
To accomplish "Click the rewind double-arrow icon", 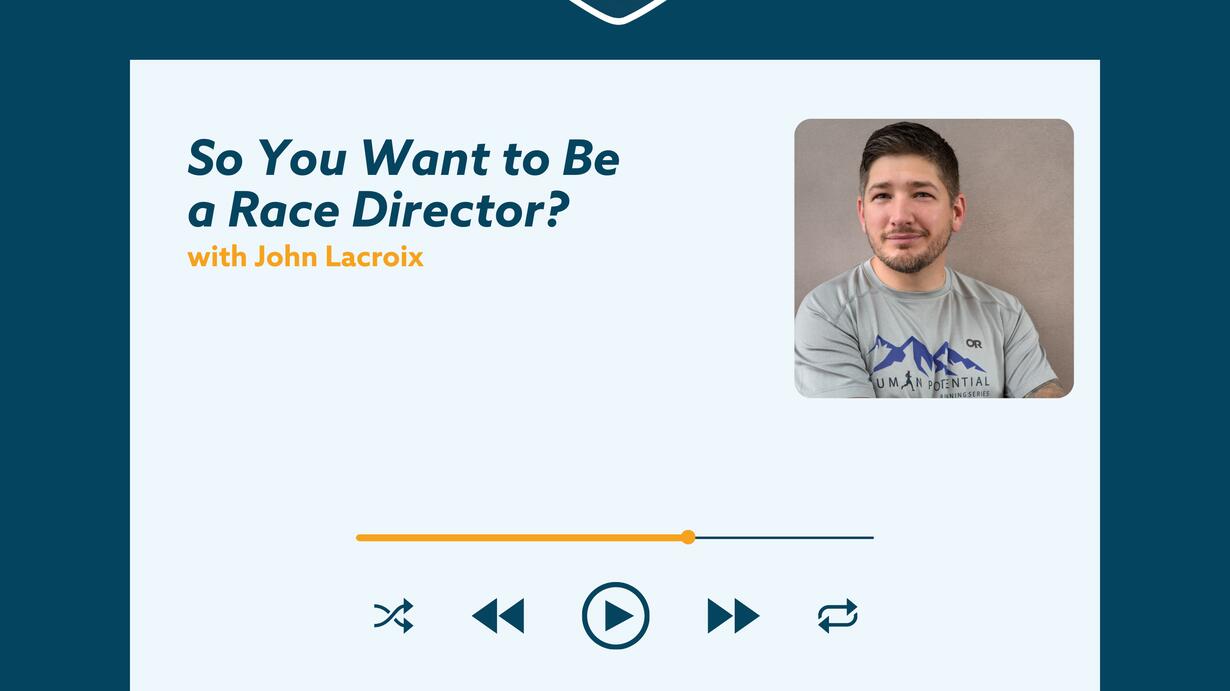I will [x=498, y=616].
